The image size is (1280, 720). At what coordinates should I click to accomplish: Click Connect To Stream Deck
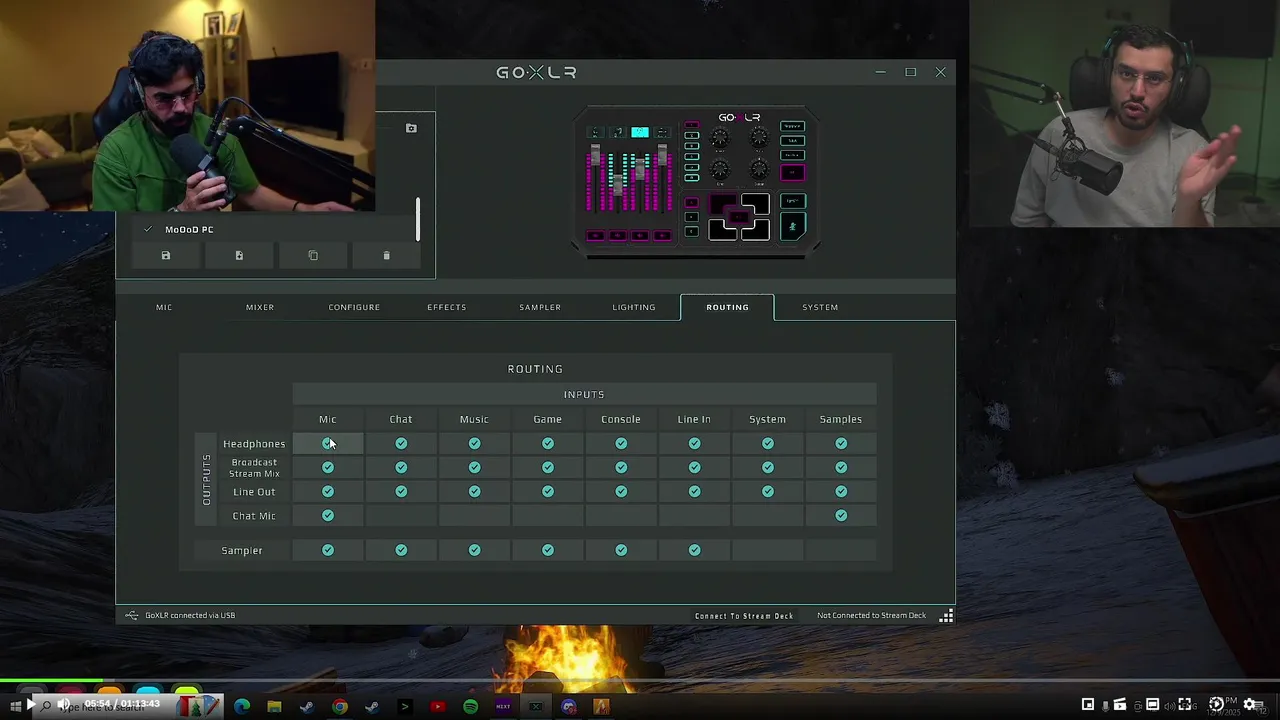(x=744, y=616)
